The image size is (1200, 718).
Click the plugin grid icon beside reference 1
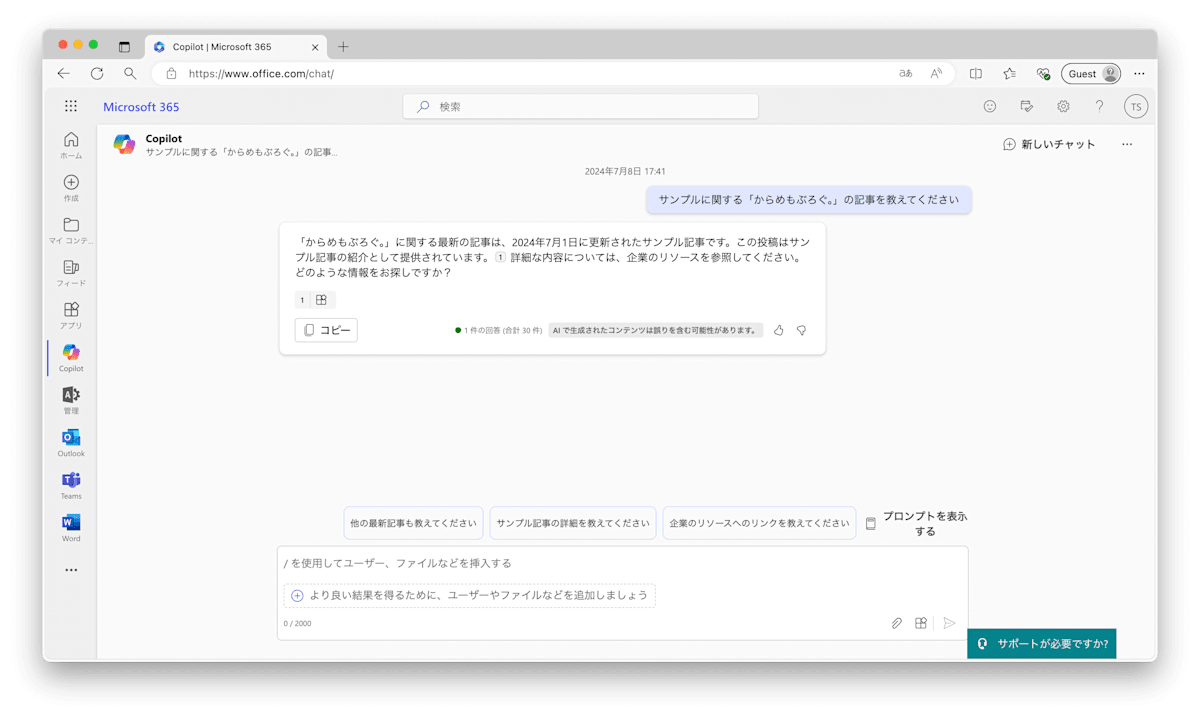pos(321,300)
